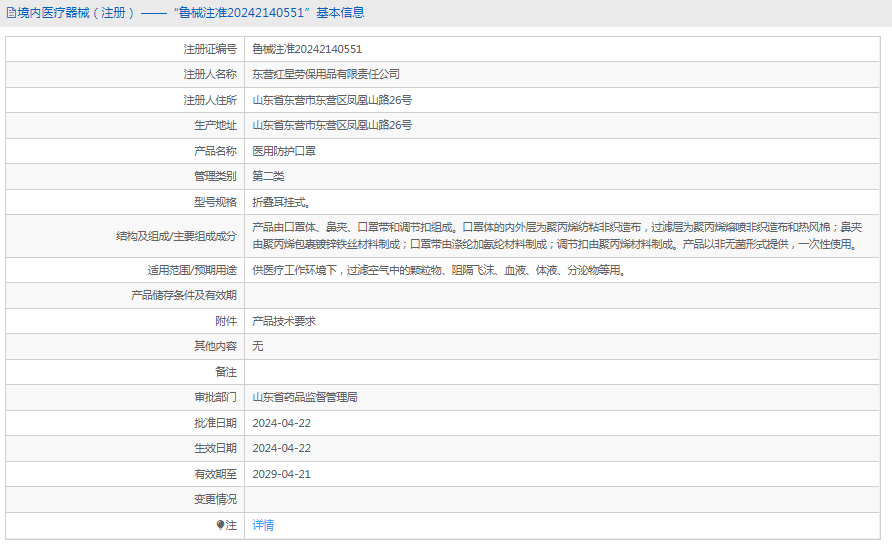Click the intended use text 供医疗工作环境下
This screenshot has height=549, width=892.
439,270
